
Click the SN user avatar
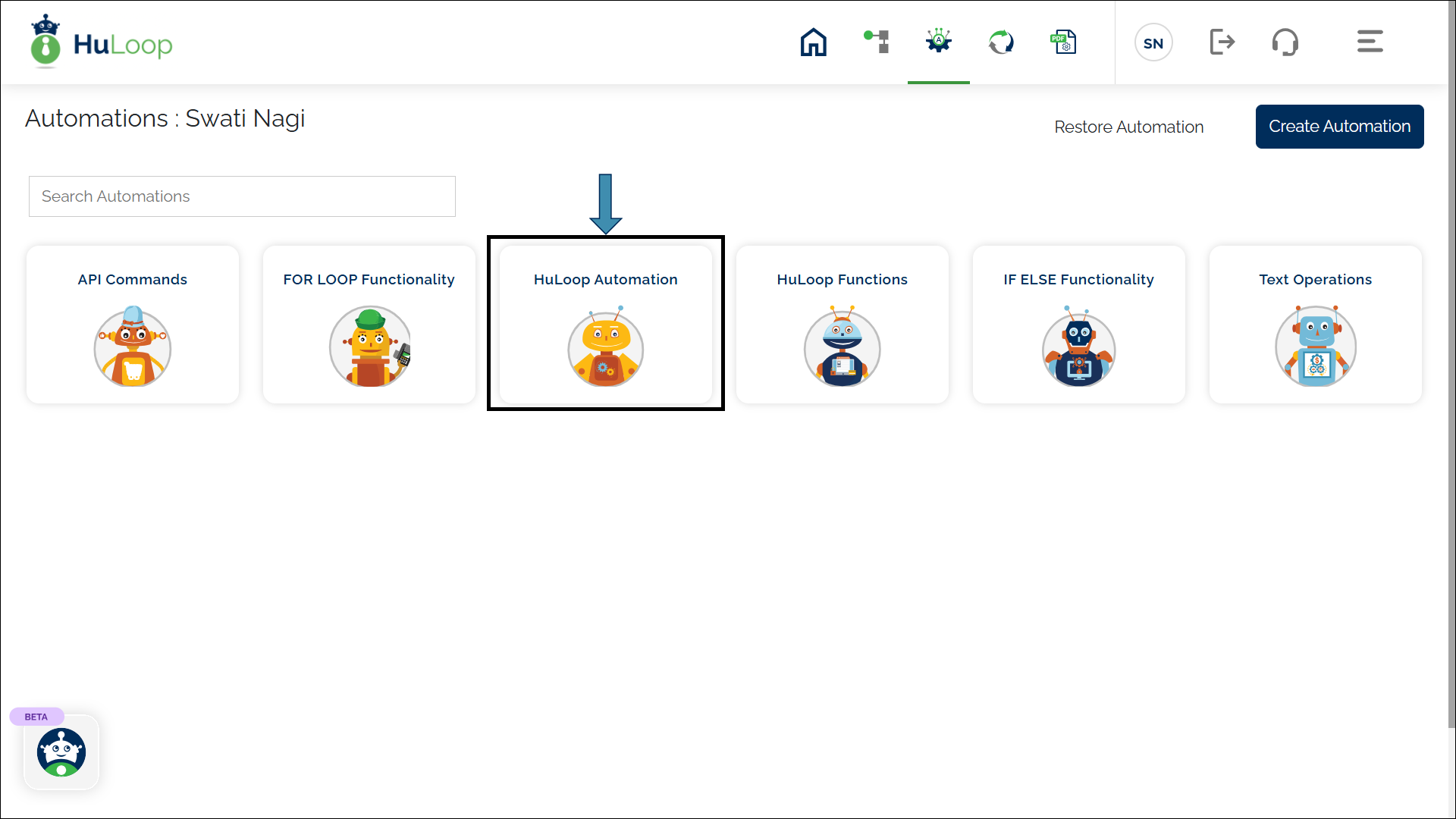click(1153, 43)
